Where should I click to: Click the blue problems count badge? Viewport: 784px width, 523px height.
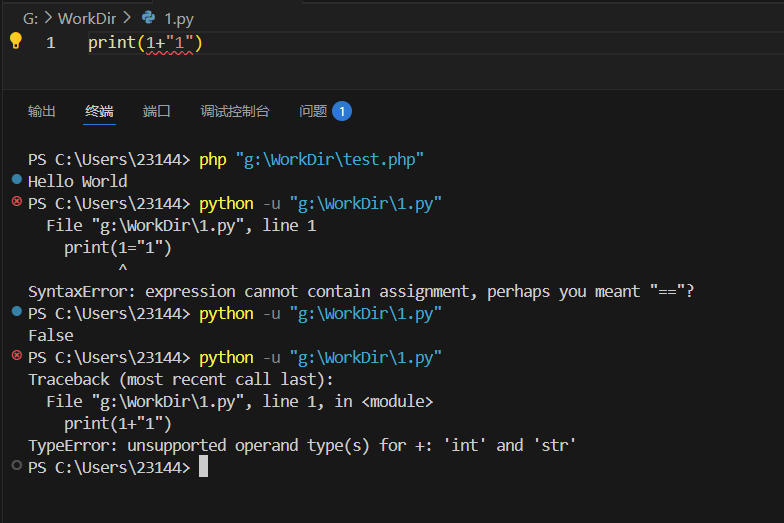click(341, 111)
